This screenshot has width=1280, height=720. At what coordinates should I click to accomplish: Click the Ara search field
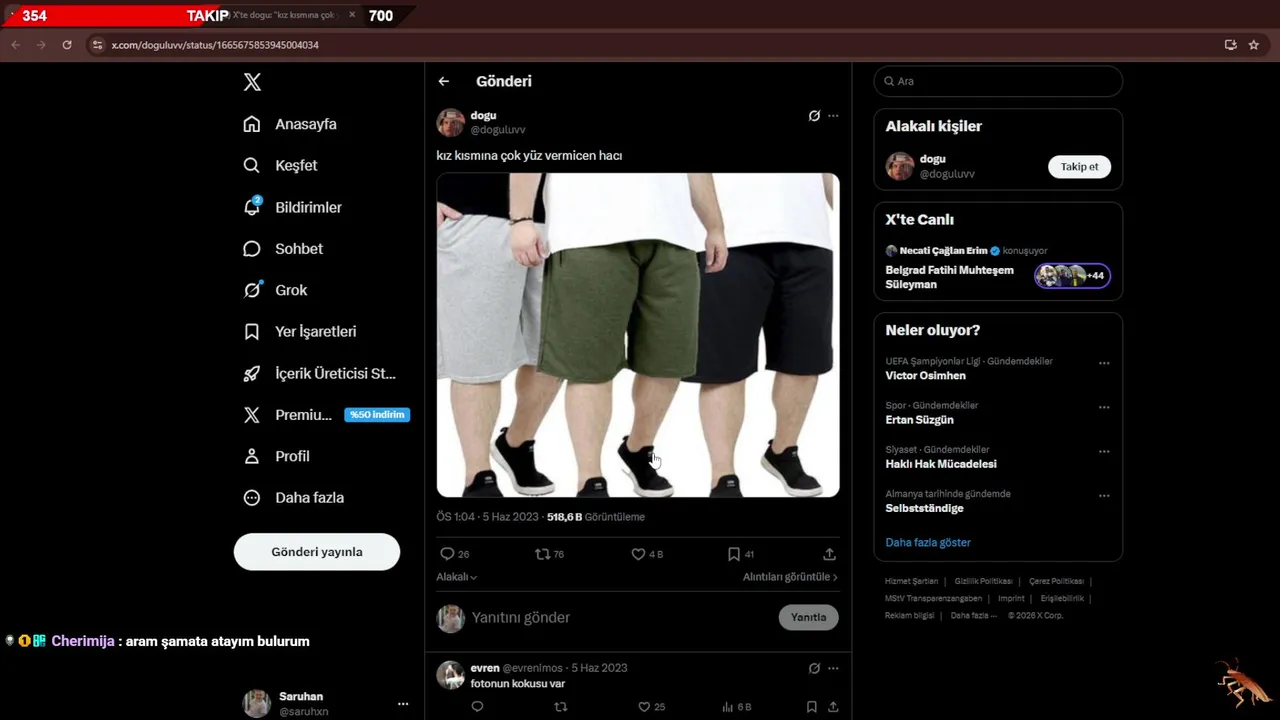coord(998,81)
